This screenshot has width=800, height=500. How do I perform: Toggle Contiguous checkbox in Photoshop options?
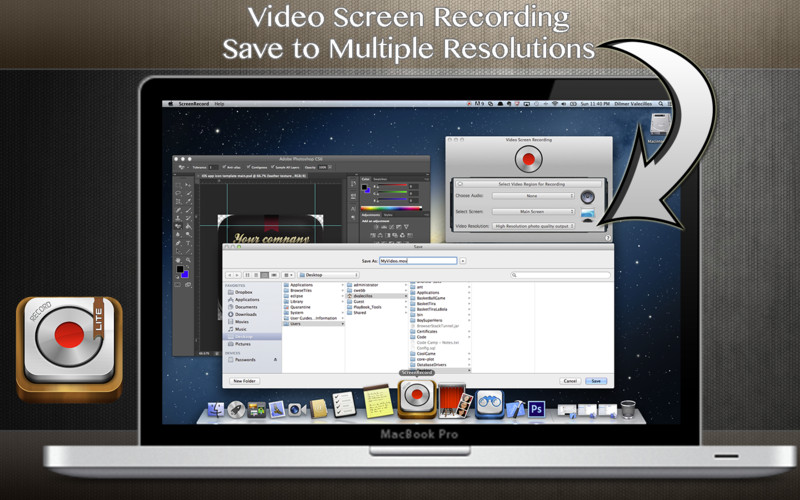pos(248,167)
